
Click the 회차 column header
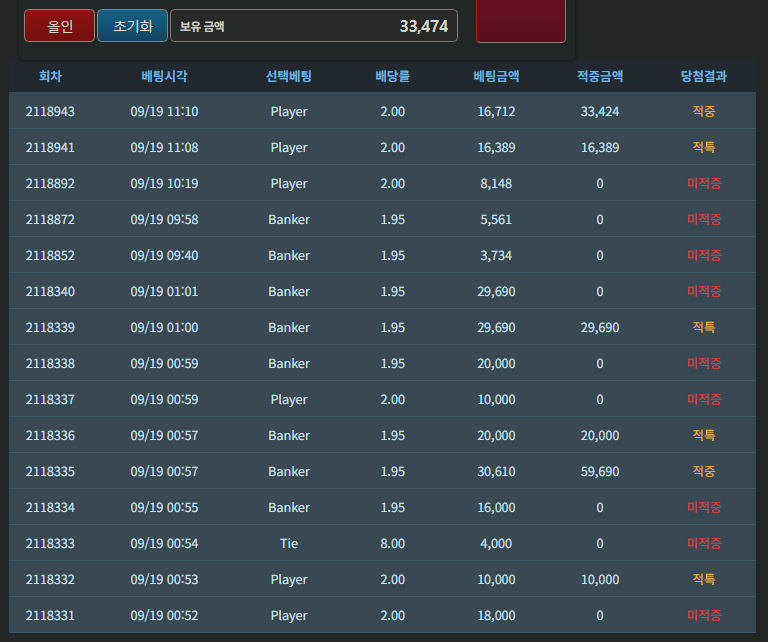[x=50, y=76]
